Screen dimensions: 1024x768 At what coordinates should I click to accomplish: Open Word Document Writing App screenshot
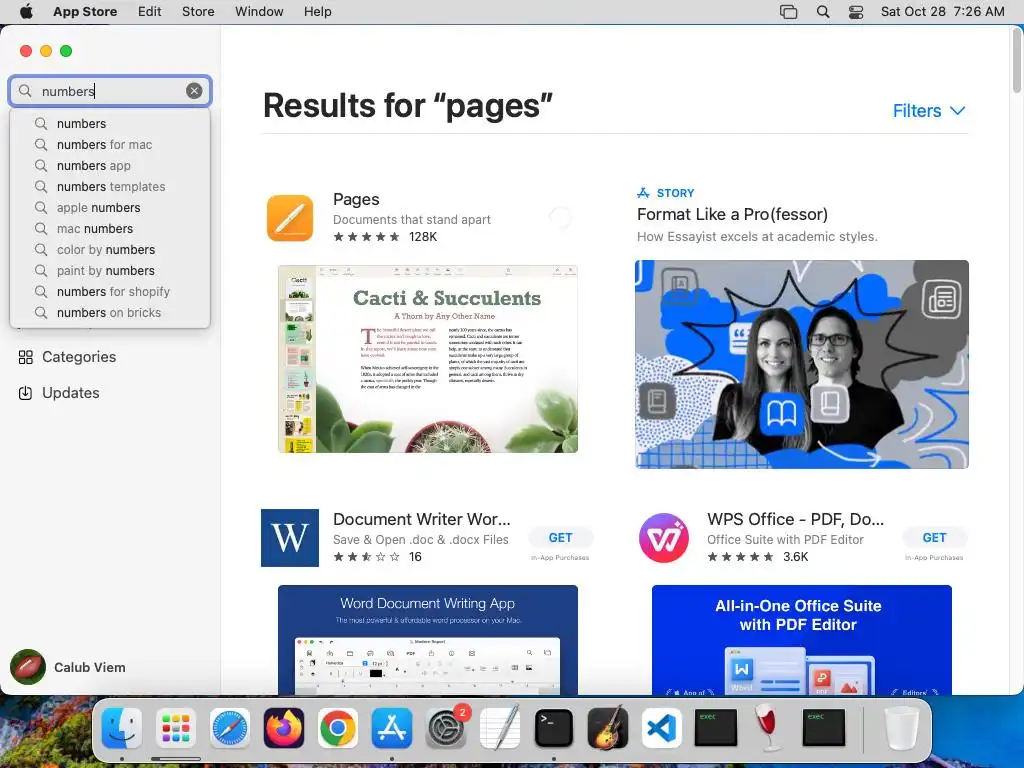428,640
